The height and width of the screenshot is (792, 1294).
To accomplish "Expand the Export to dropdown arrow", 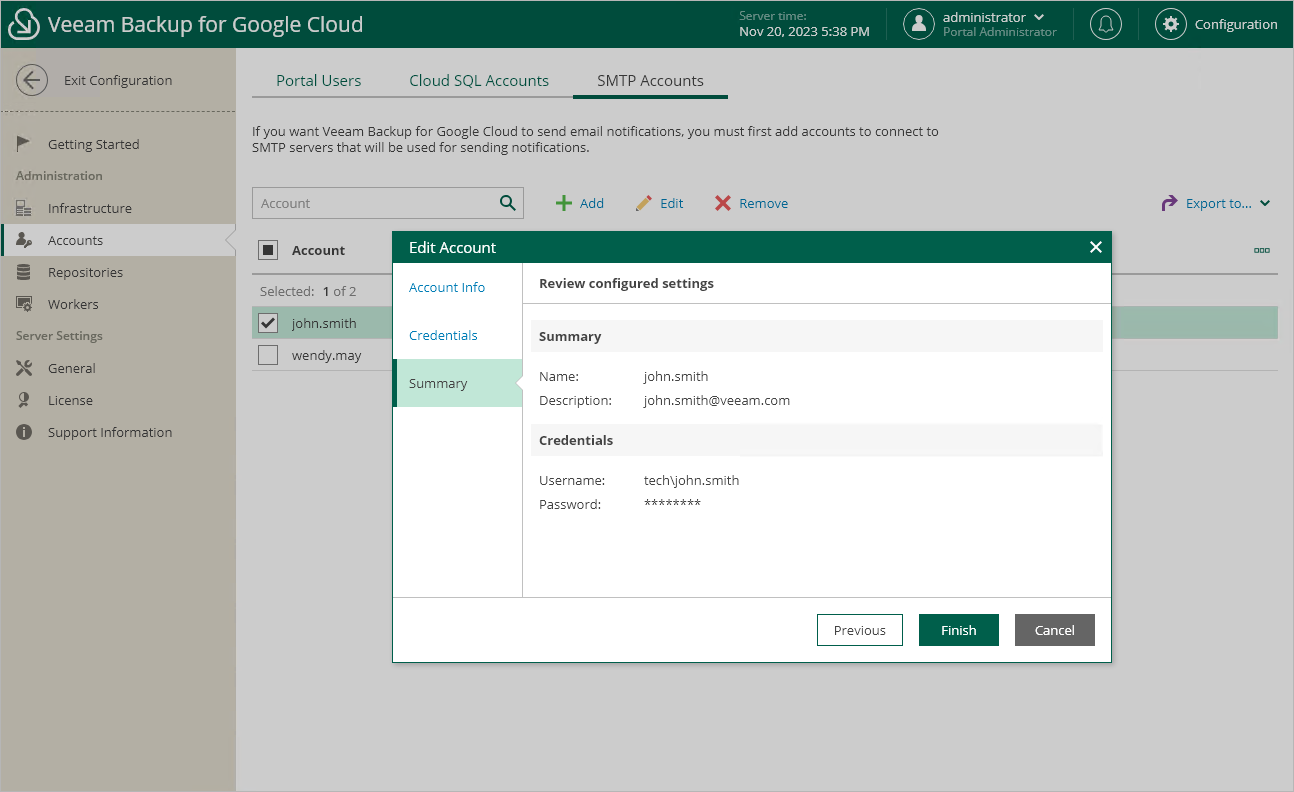I will [x=1265, y=203].
